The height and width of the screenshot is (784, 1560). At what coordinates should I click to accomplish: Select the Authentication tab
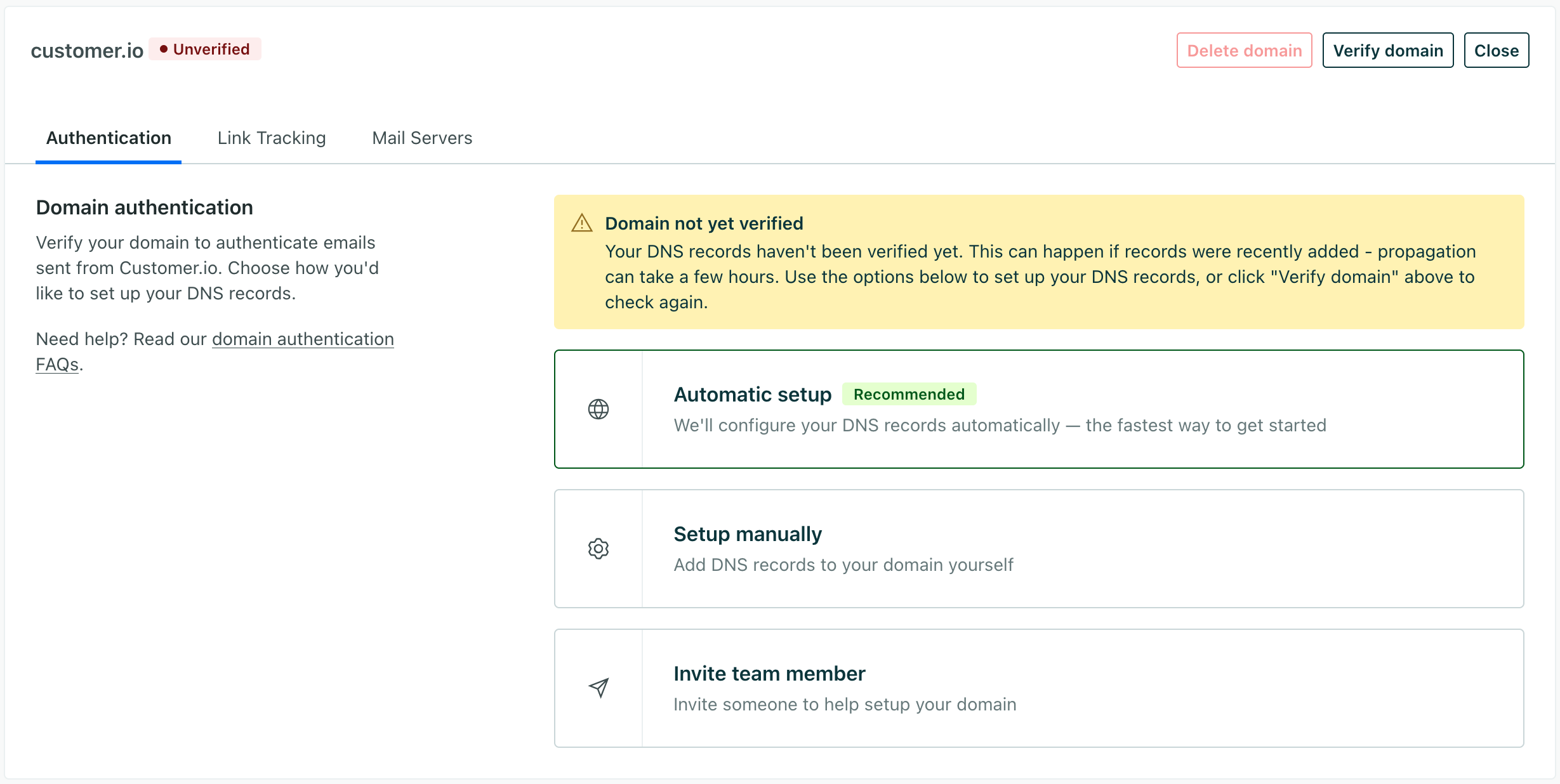click(108, 138)
